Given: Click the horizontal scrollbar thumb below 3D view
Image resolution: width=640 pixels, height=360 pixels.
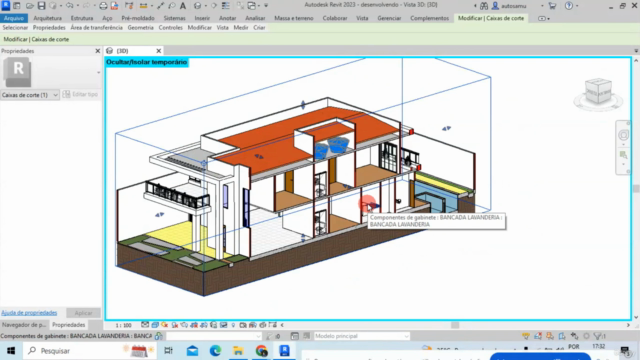Looking at the screenshot, I should (x=455, y=325).
